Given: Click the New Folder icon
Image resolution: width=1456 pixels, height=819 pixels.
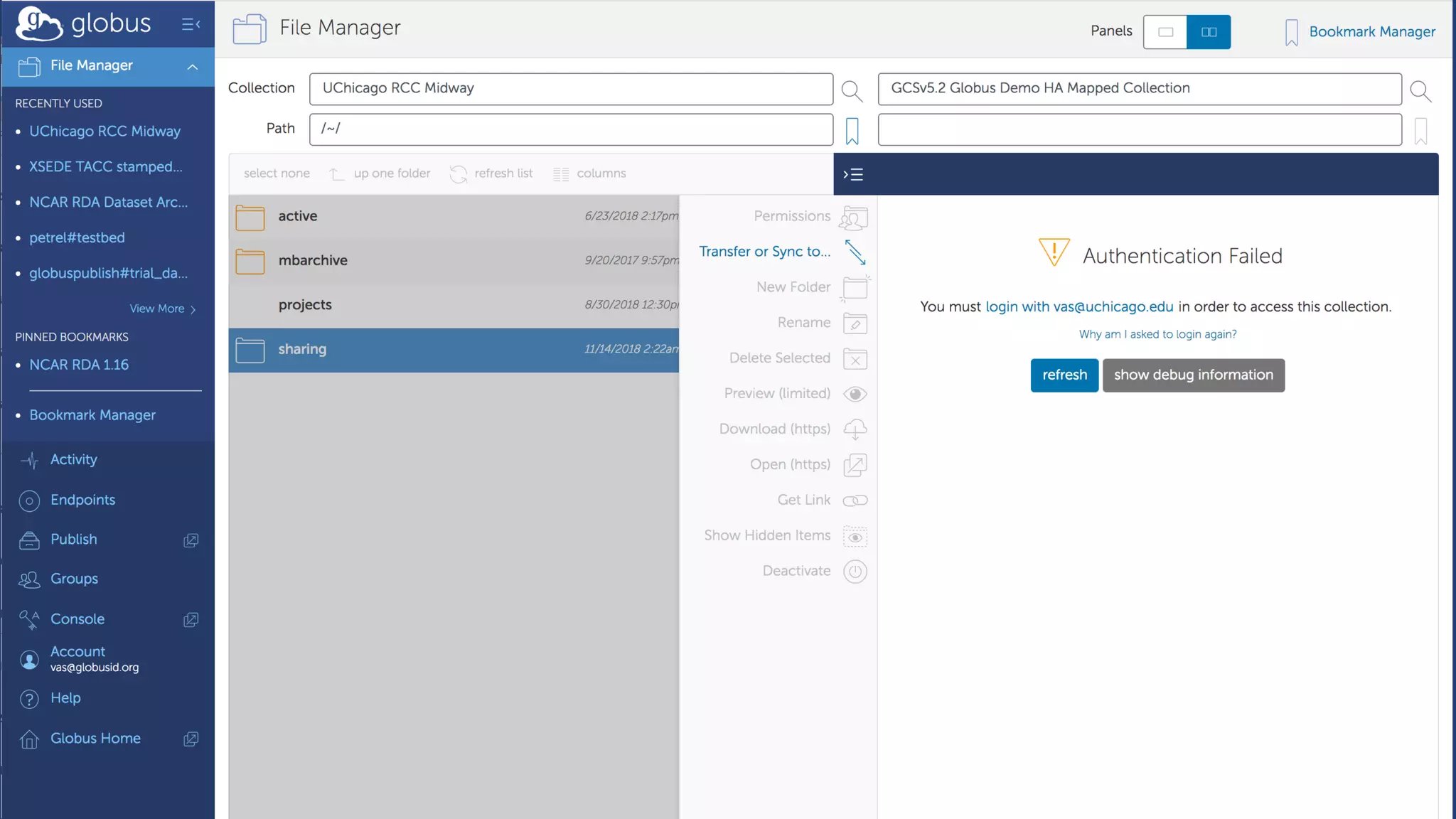Looking at the screenshot, I should [855, 287].
